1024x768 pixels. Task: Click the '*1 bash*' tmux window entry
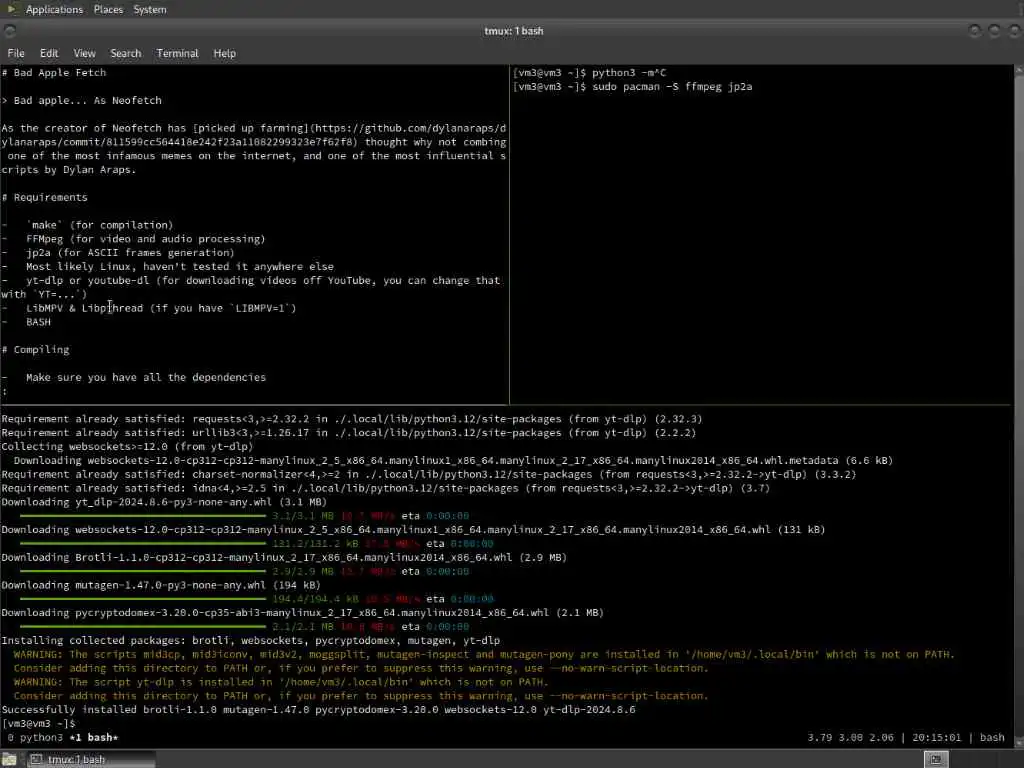pos(94,737)
